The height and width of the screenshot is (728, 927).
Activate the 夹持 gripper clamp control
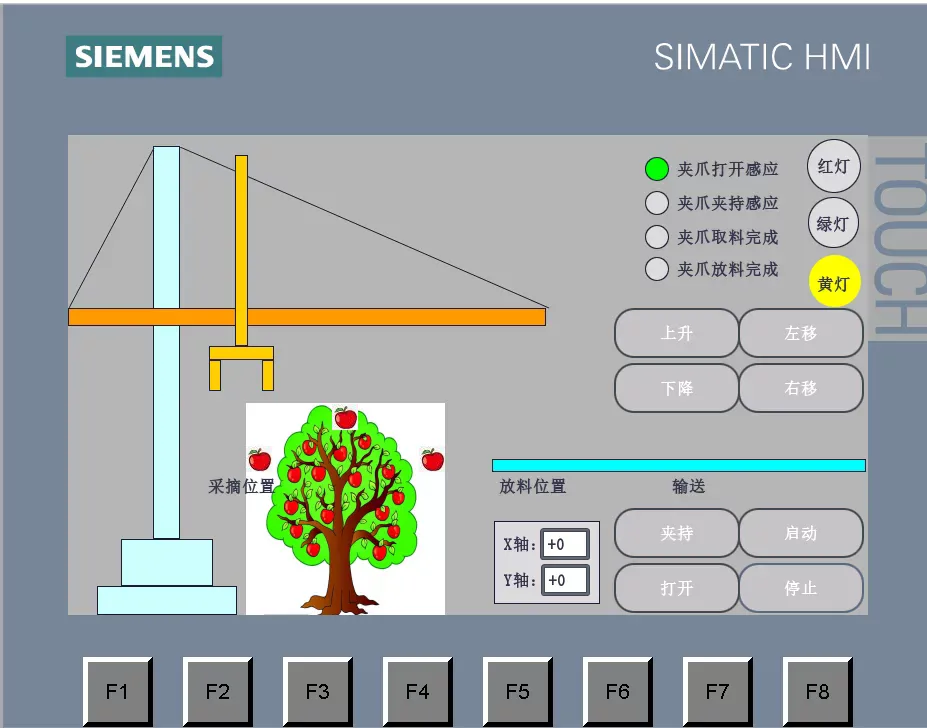676,533
